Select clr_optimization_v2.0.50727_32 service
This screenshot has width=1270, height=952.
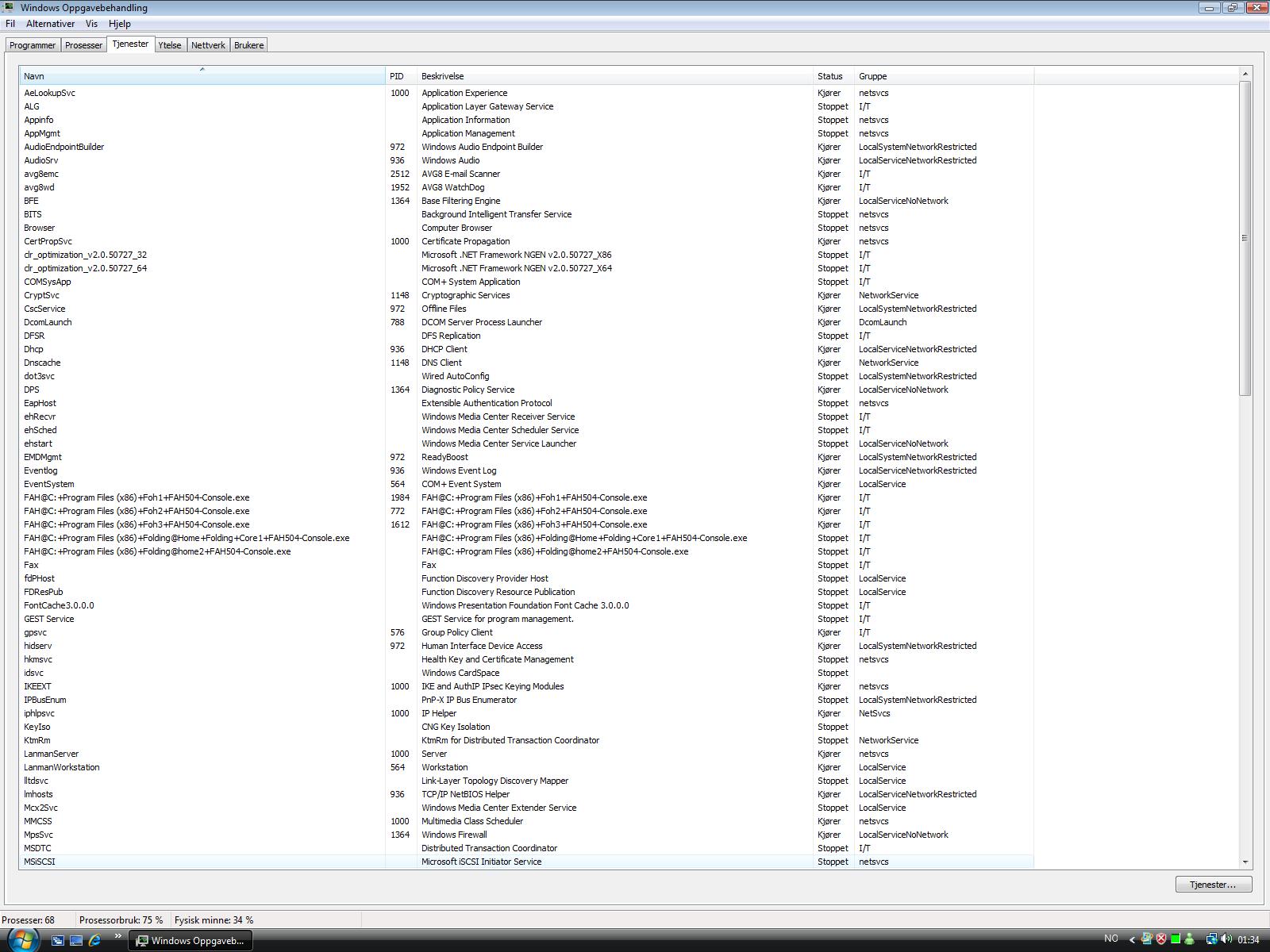(x=85, y=255)
